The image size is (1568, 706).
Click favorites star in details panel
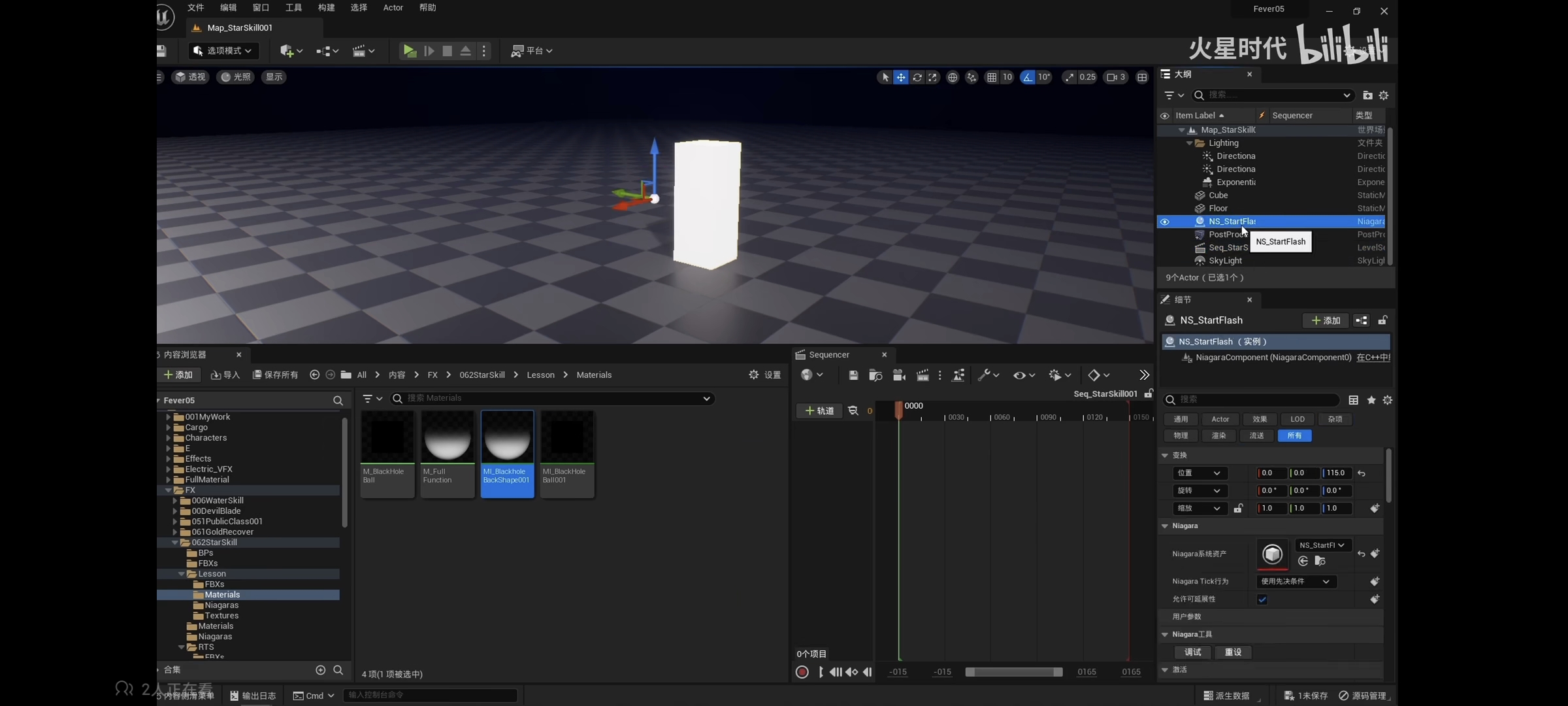point(1371,400)
